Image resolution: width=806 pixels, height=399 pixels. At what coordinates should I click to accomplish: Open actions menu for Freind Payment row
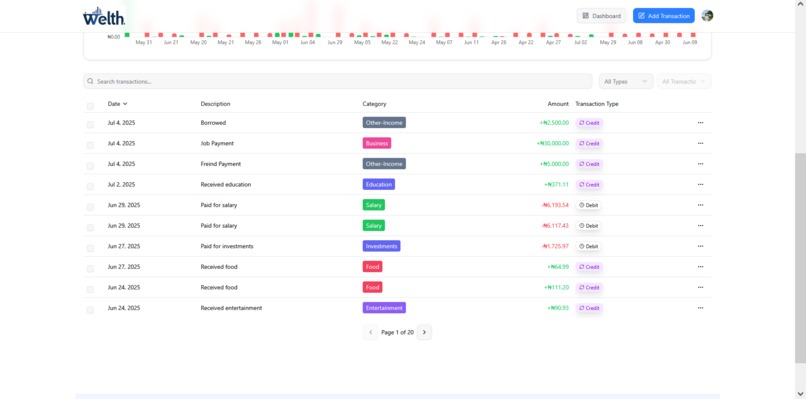(700, 164)
